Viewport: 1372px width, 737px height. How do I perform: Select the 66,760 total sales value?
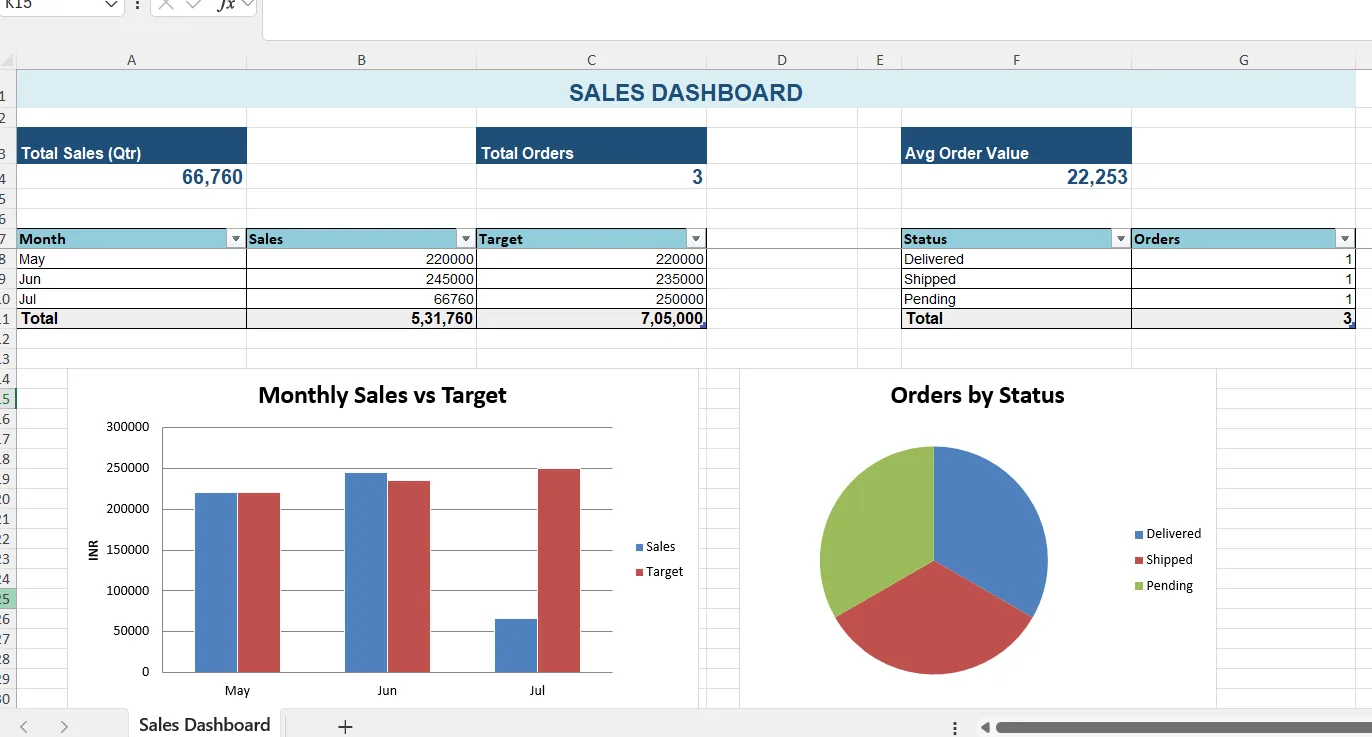(131, 177)
